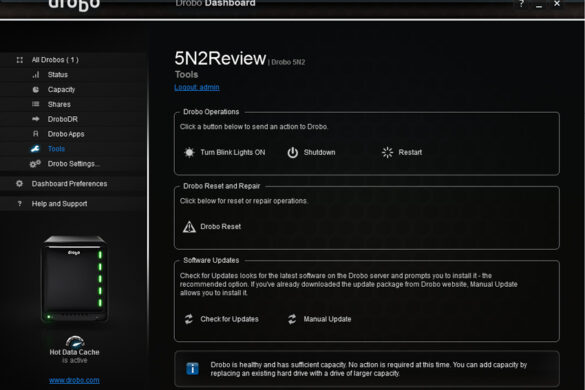Click the Hot Data Cache gauge icon
Viewport: 585px width, 390px height.
75,341
